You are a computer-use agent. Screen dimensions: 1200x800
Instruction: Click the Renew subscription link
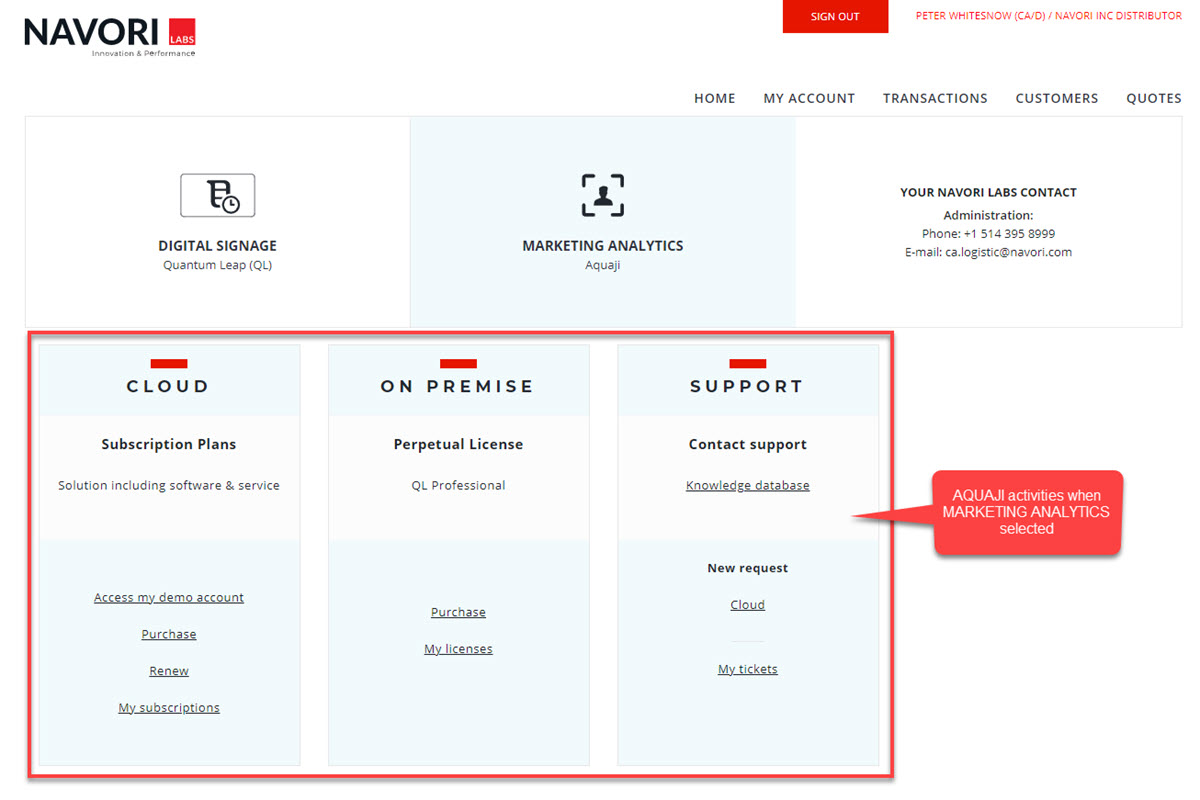click(169, 671)
